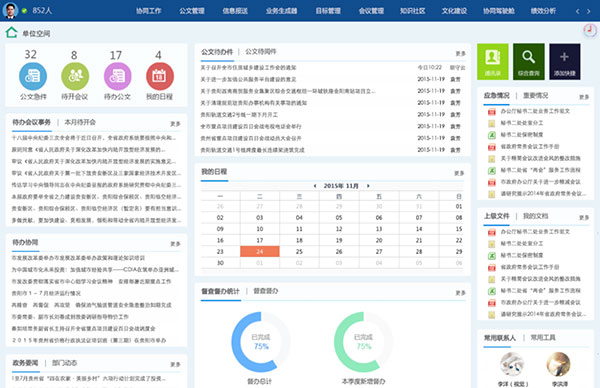Open the 我的日程 red calendar icon

click(160, 76)
